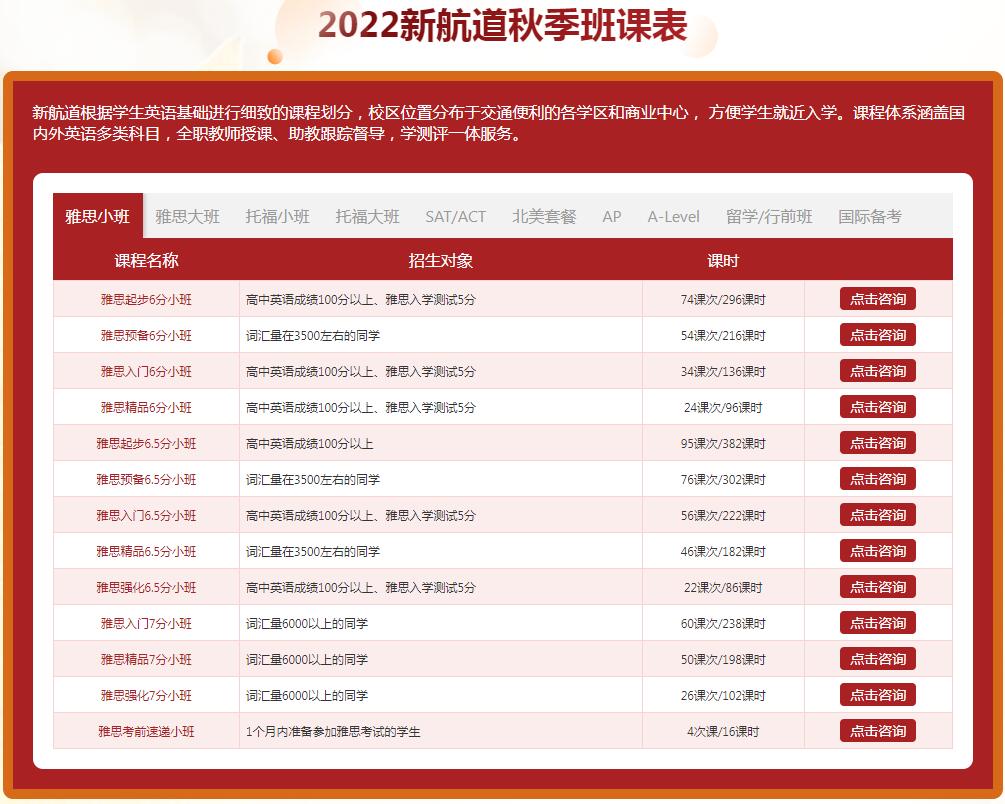Click the 课程名称 column header
Image resolution: width=1005 pixels, height=804 pixels.
click(146, 260)
